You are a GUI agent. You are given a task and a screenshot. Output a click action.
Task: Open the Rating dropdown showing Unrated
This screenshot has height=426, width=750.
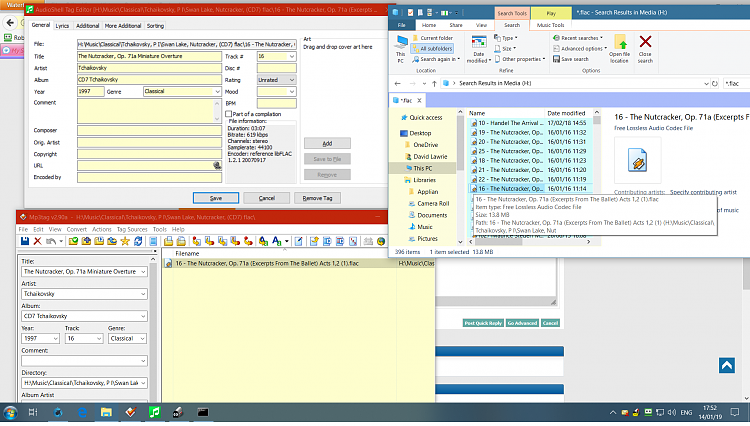[292, 80]
